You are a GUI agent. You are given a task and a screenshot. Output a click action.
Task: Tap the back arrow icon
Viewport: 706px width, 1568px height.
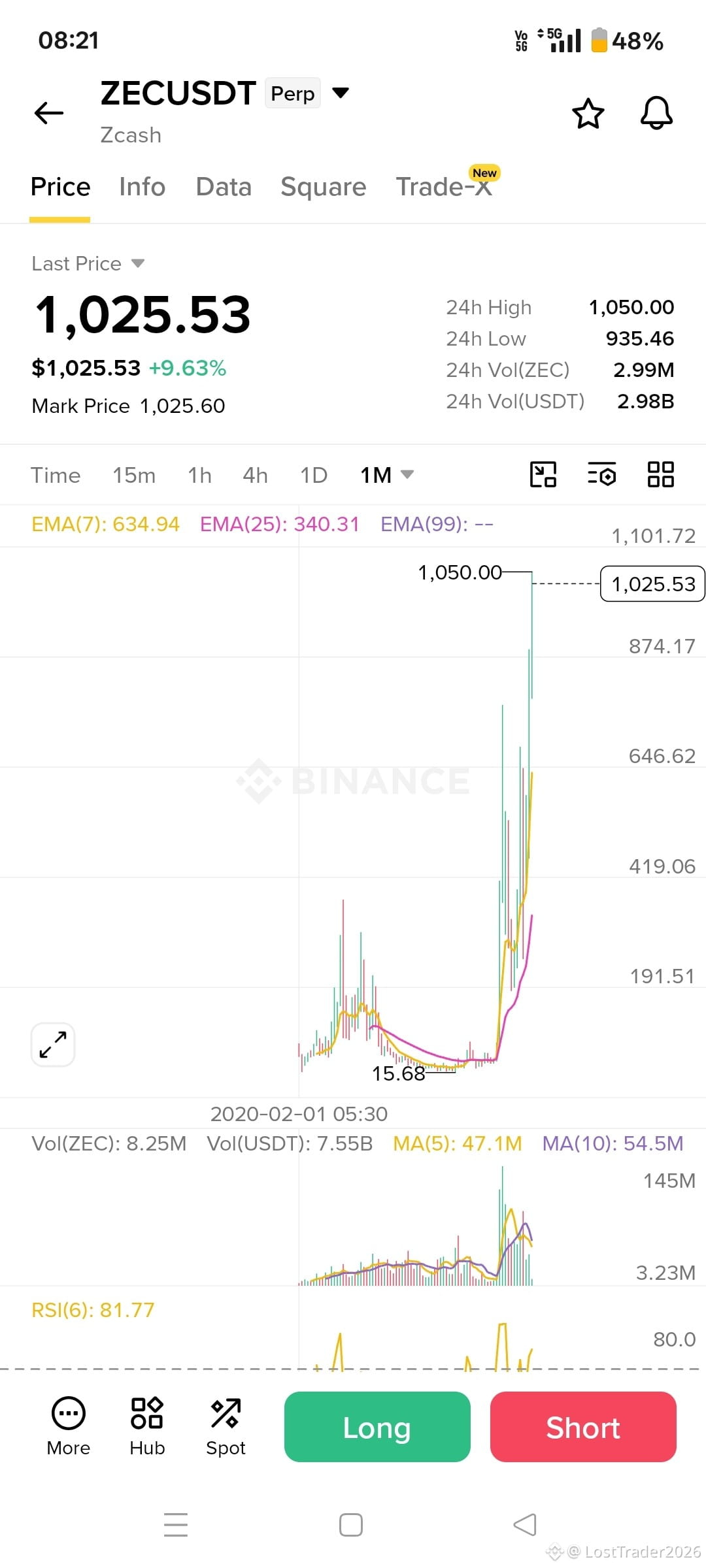(x=49, y=113)
